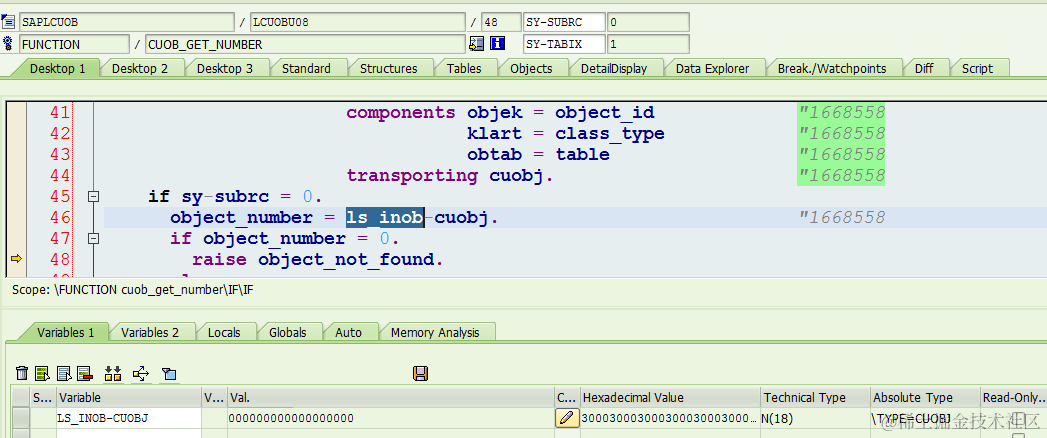Select the Tables tab
The width and height of the screenshot is (1047, 438).
click(x=464, y=68)
